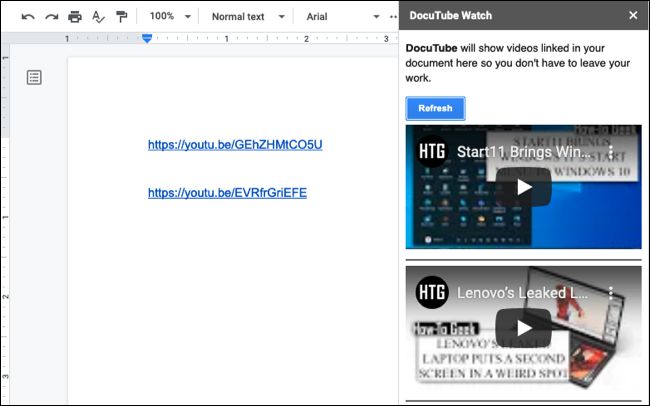Print the document using printer icon
The width and height of the screenshot is (650, 406).
75,17
